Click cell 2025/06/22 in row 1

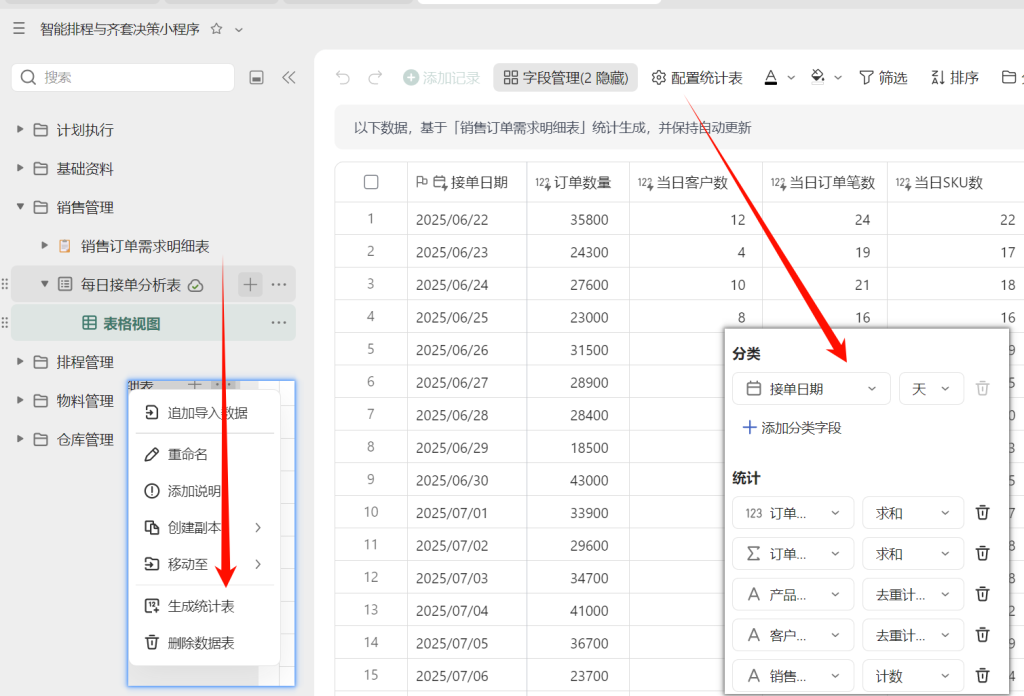(467, 219)
